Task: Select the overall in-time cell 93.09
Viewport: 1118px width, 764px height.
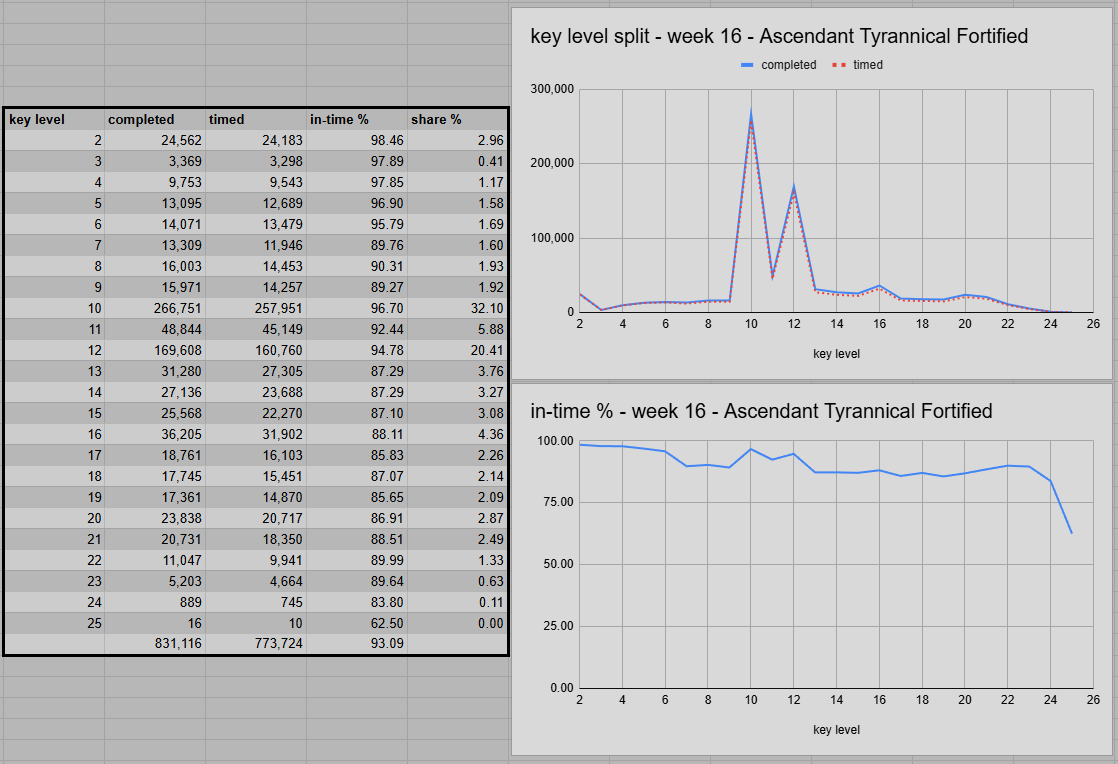Action: 357,644
